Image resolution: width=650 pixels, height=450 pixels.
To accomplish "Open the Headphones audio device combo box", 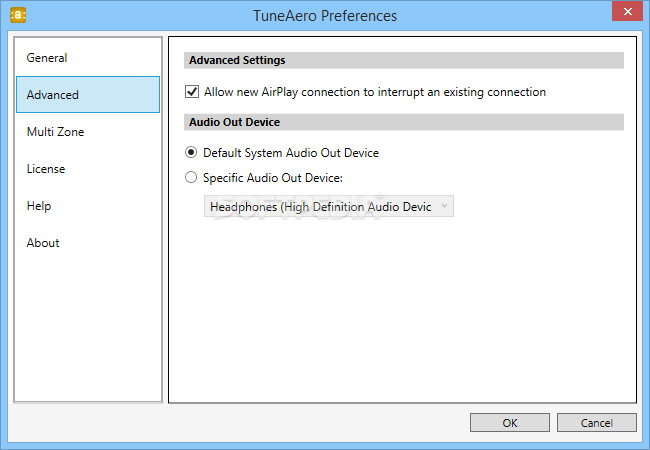I will point(329,206).
